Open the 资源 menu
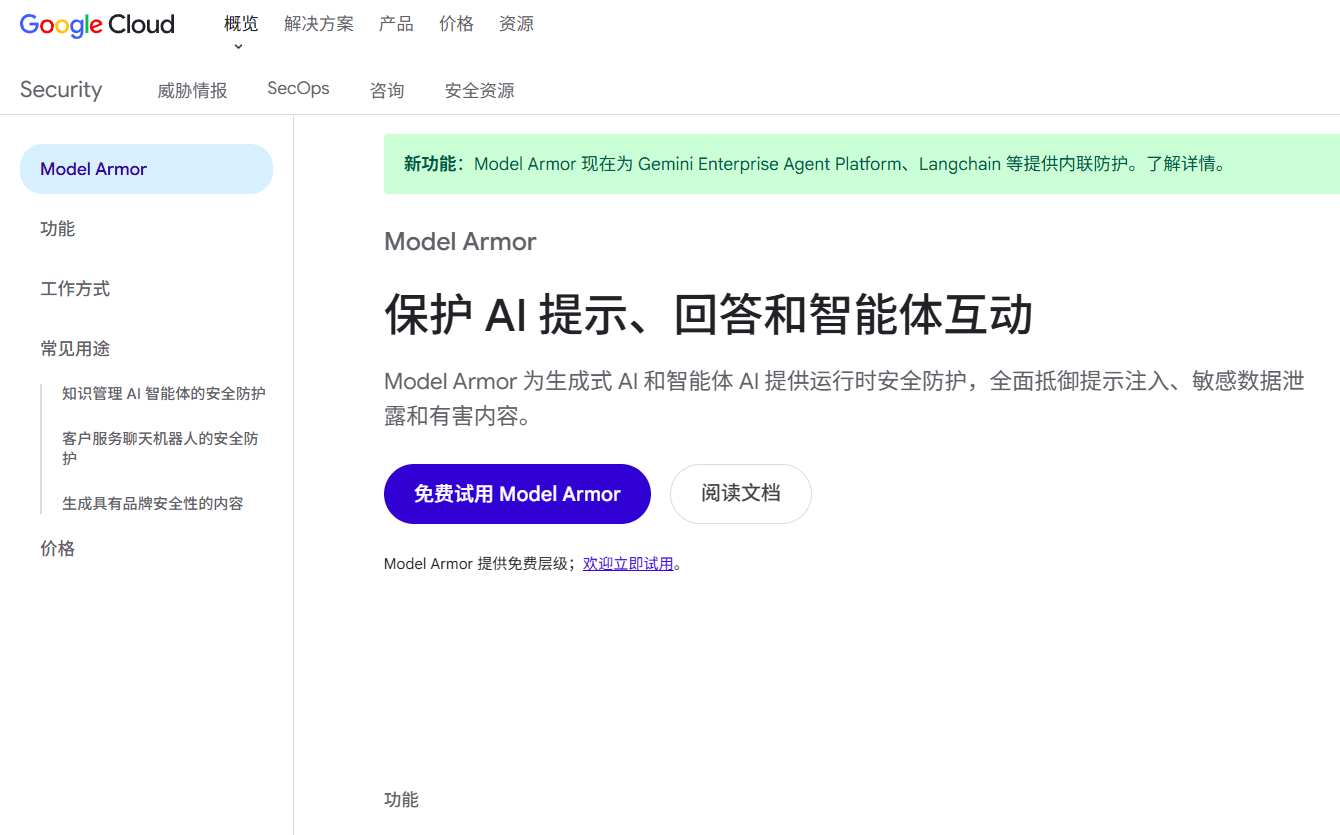Image resolution: width=1340 pixels, height=835 pixels. (516, 24)
